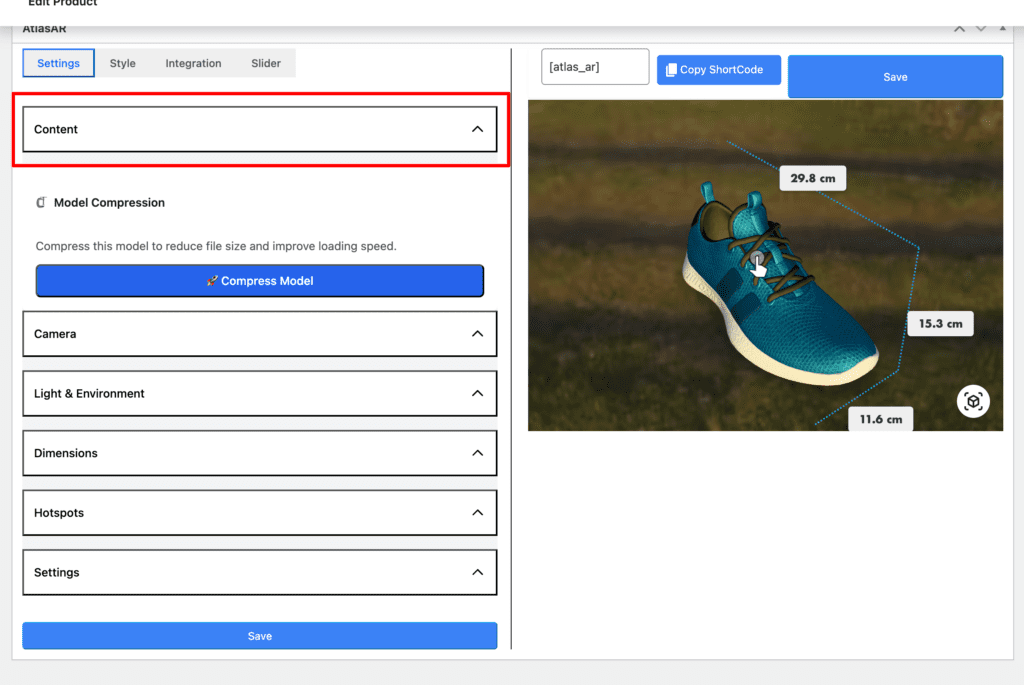Expand the Dimensions accordion
This screenshot has width=1024, height=685.
click(260, 453)
